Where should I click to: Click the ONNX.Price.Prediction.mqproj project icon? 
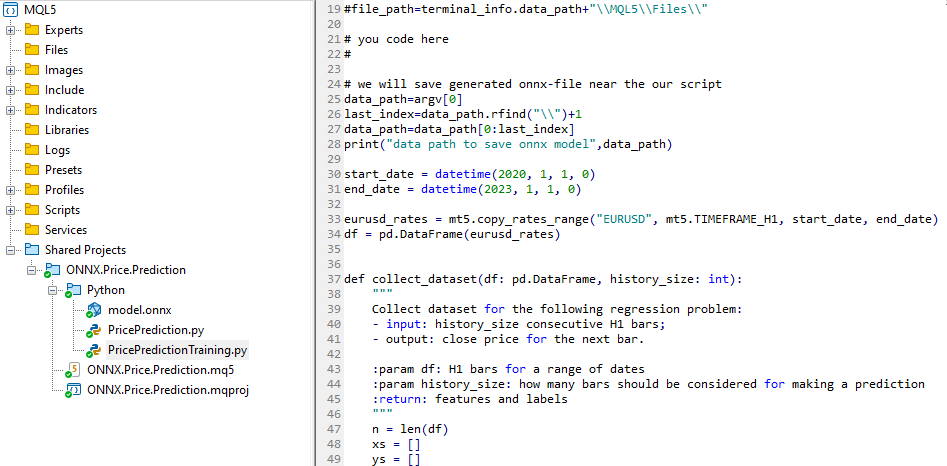(x=74, y=390)
